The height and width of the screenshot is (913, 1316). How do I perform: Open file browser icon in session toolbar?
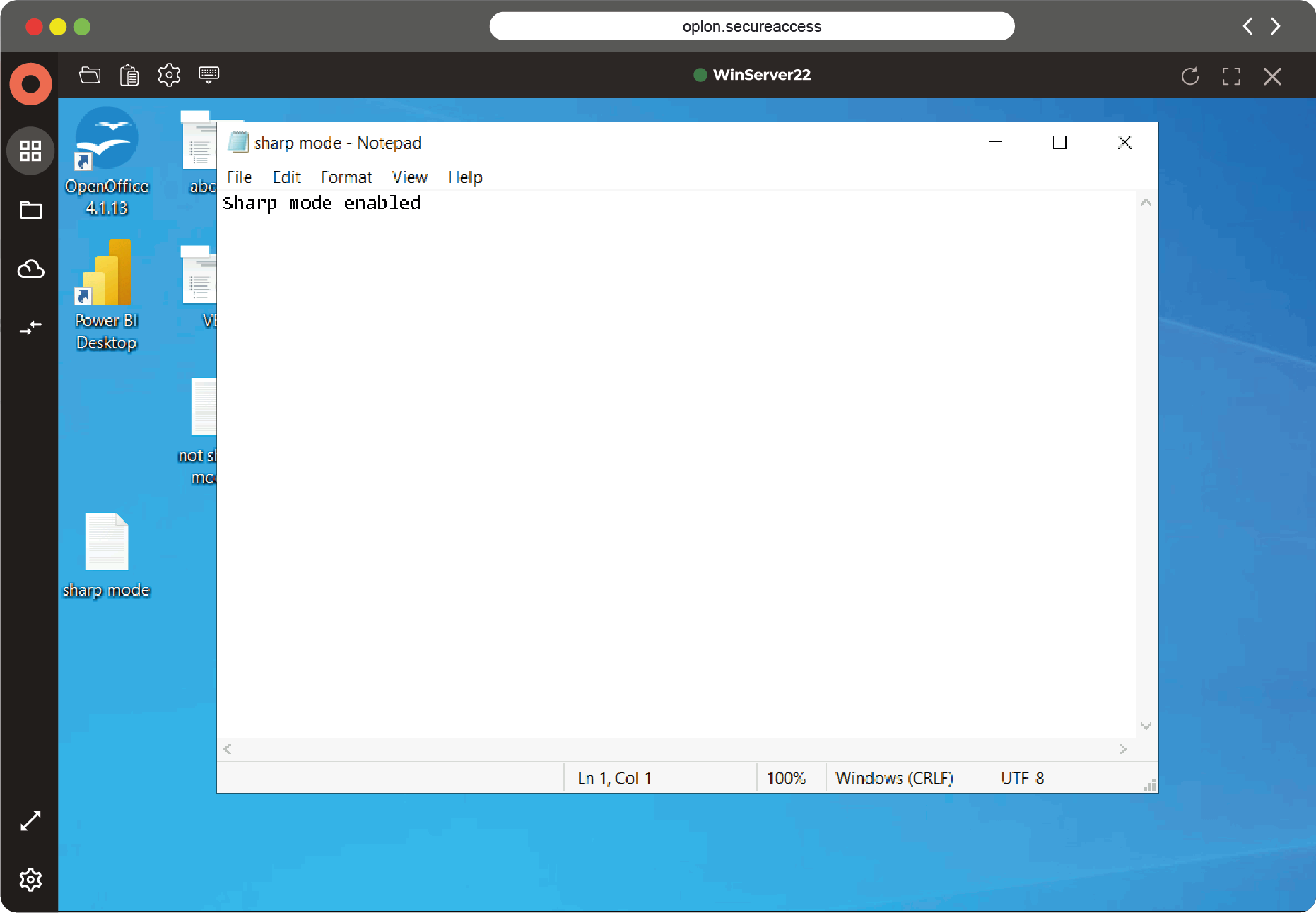[x=90, y=75]
